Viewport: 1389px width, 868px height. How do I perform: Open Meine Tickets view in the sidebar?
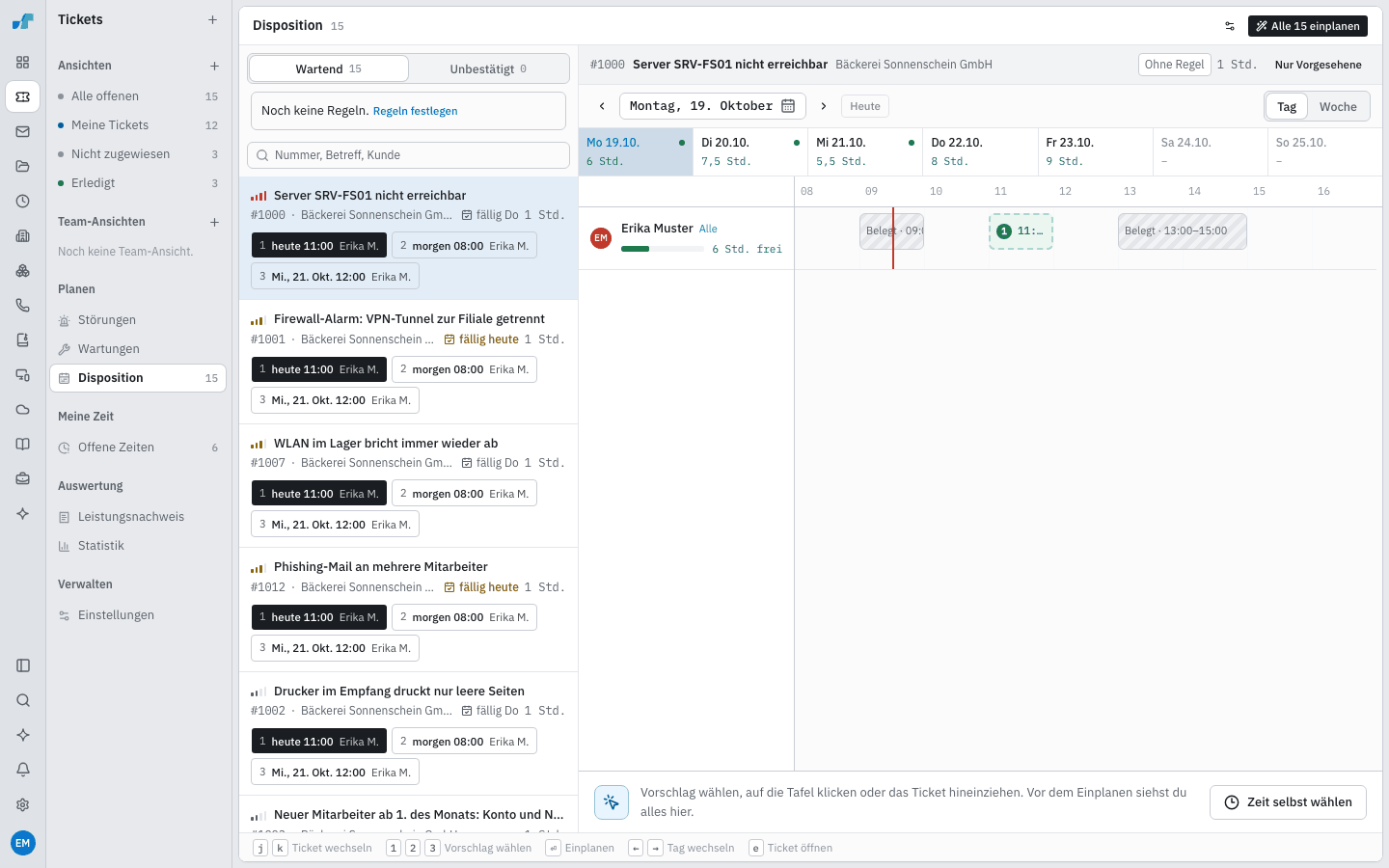tap(138, 125)
